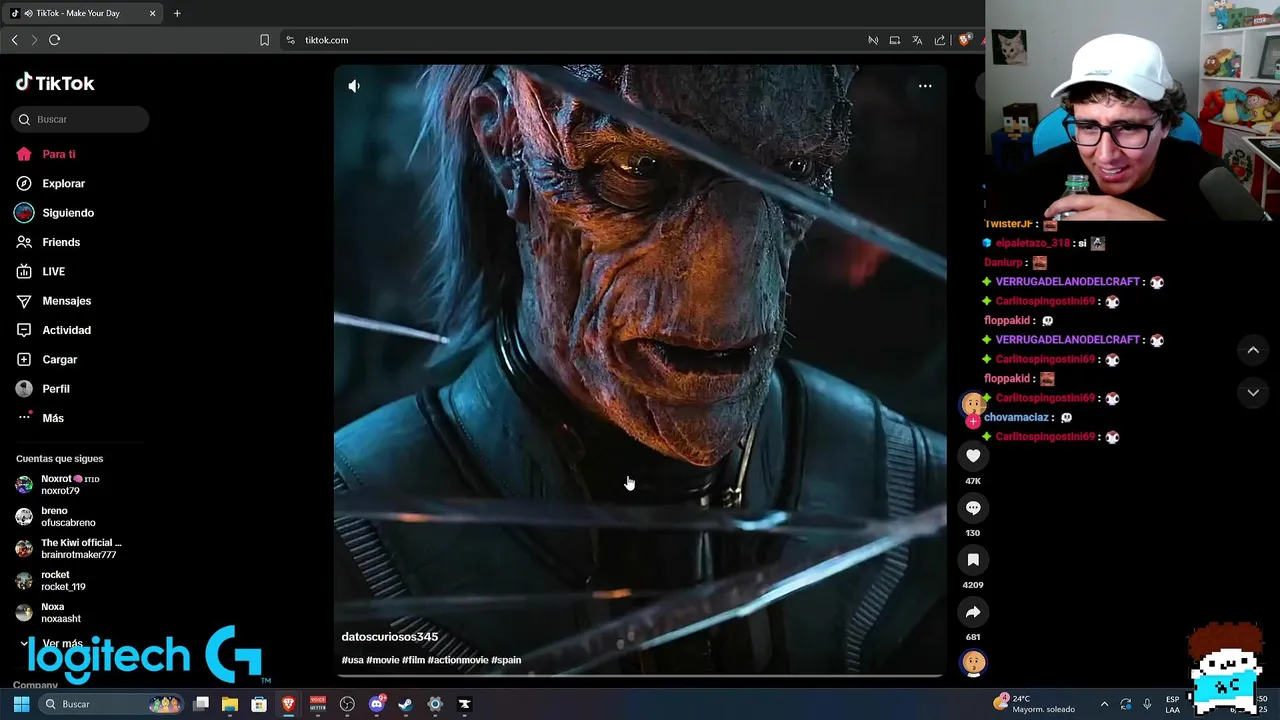Focus the TikTok Buscar search field
The width and height of the screenshot is (1280, 720).
click(x=81, y=119)
